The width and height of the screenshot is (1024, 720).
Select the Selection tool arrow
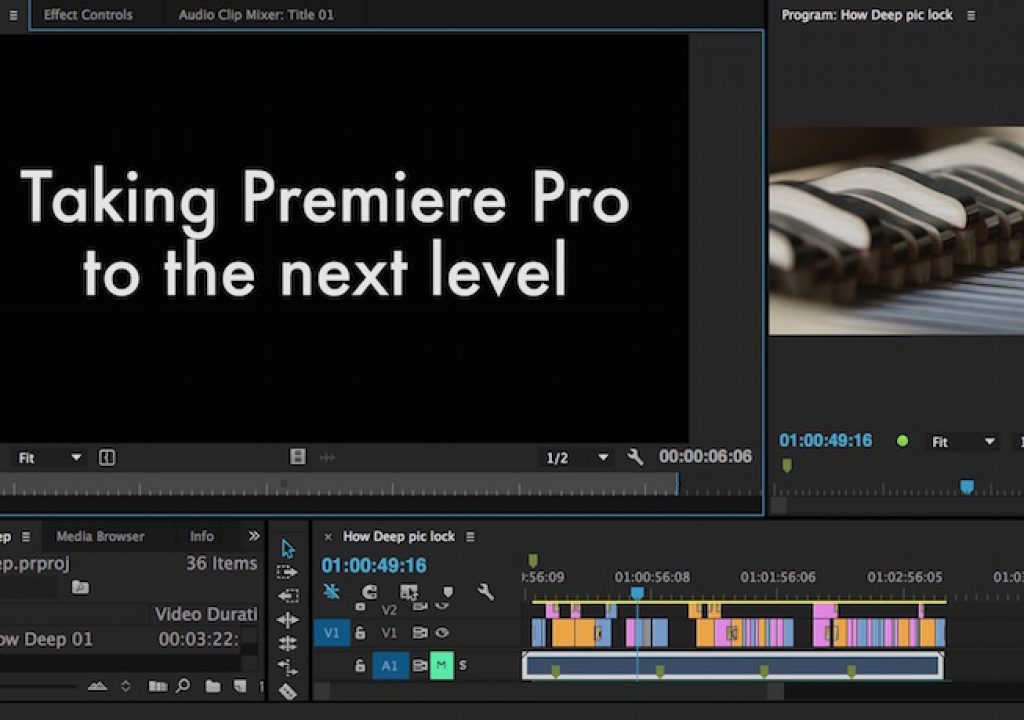coord(288,548)
